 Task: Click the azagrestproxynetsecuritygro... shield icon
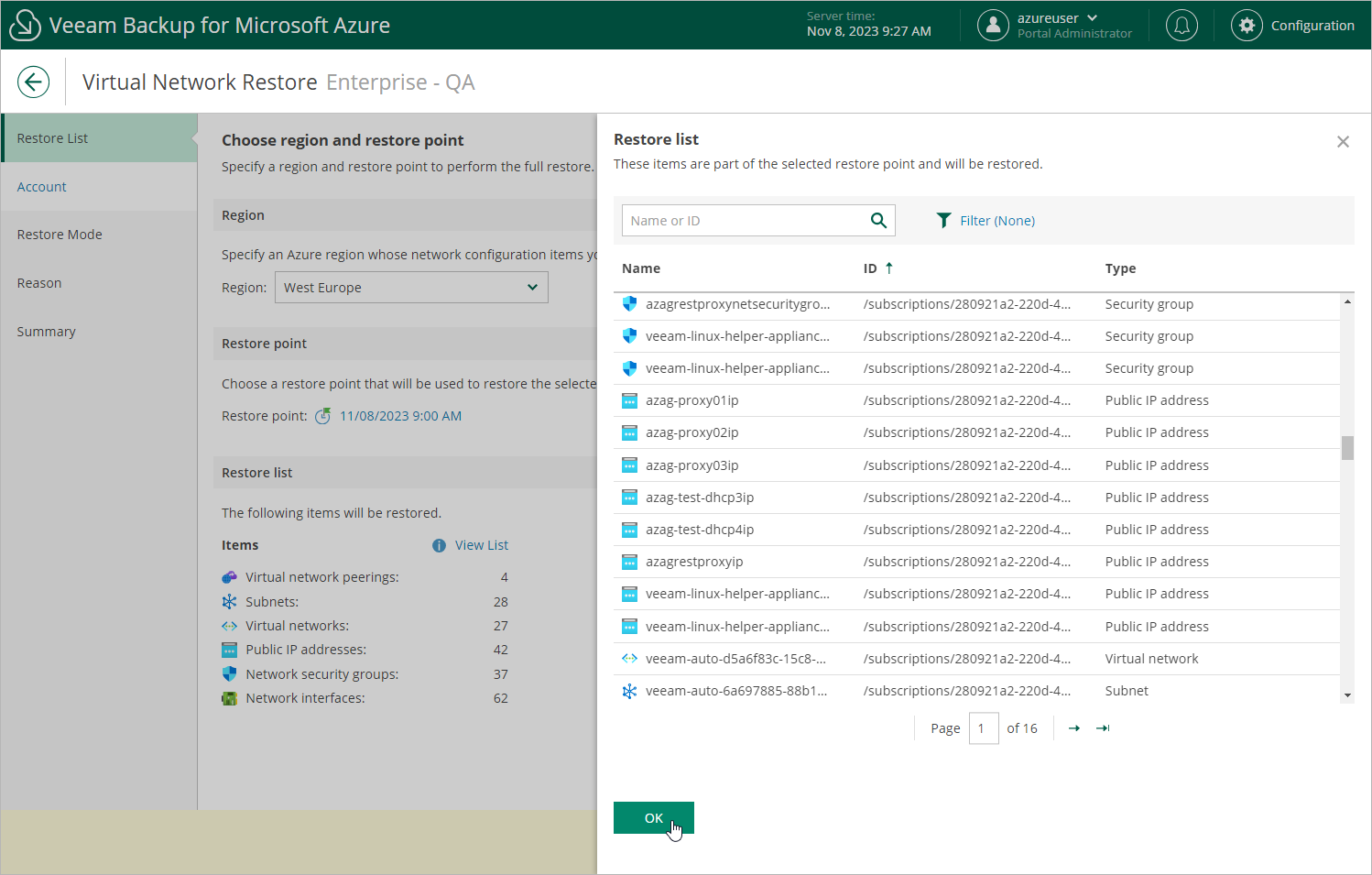click(x=629, y=304)
